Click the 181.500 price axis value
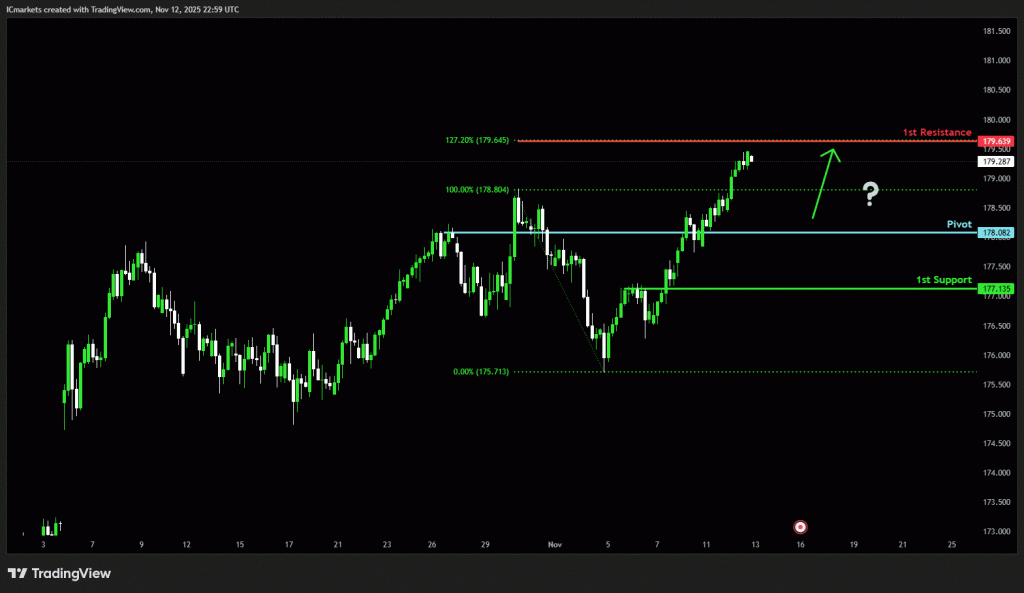The image size is (1024, 593). click(995, 32)
